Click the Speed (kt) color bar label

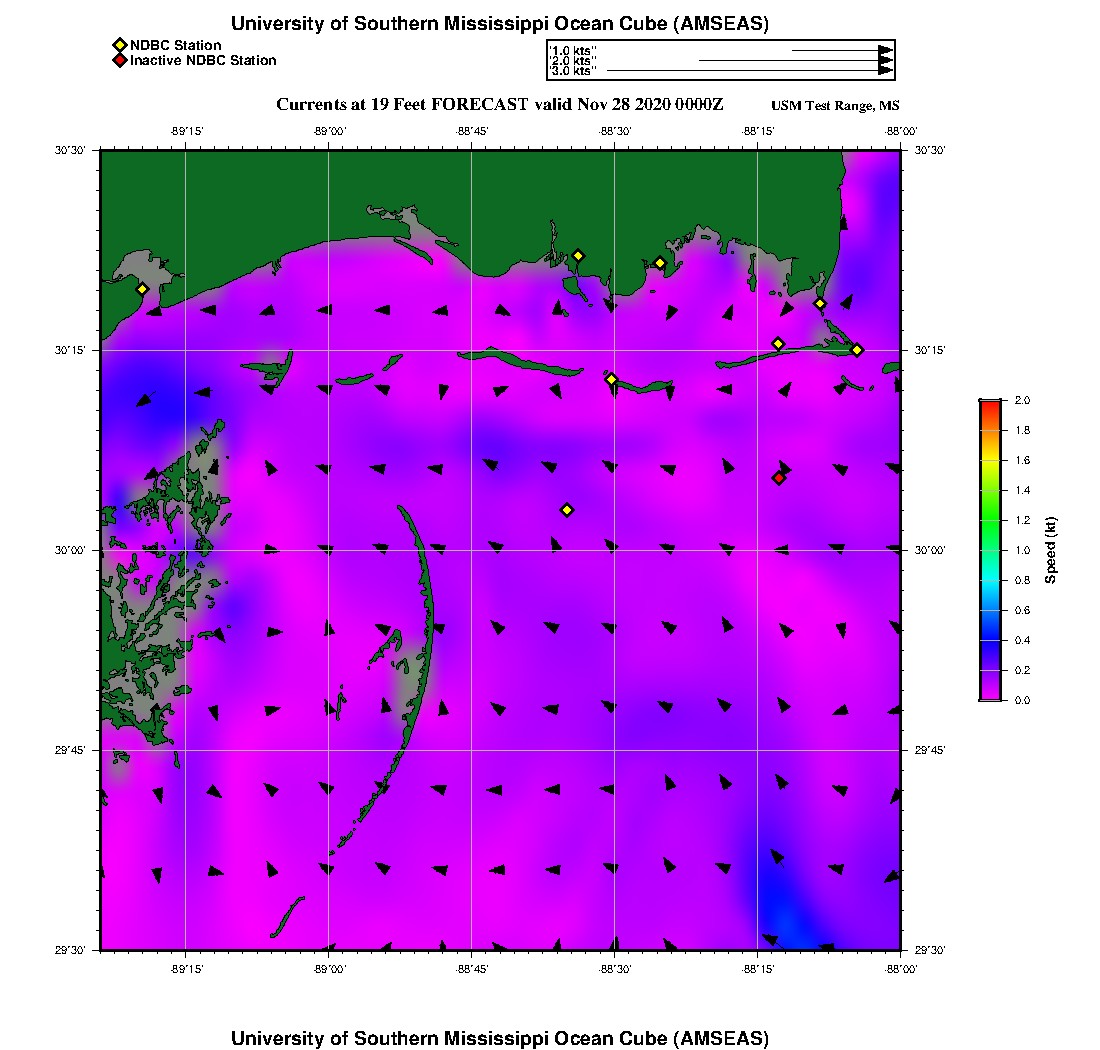[1051, 550]
